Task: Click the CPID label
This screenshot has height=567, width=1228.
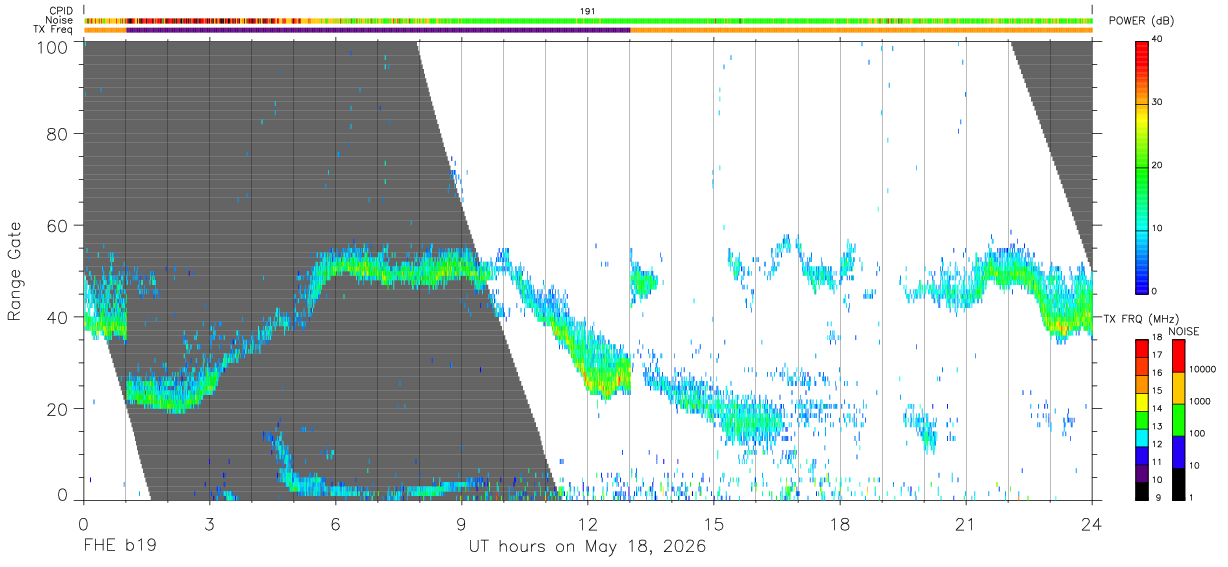Action: pyautogui.click(x=61, y=10)
